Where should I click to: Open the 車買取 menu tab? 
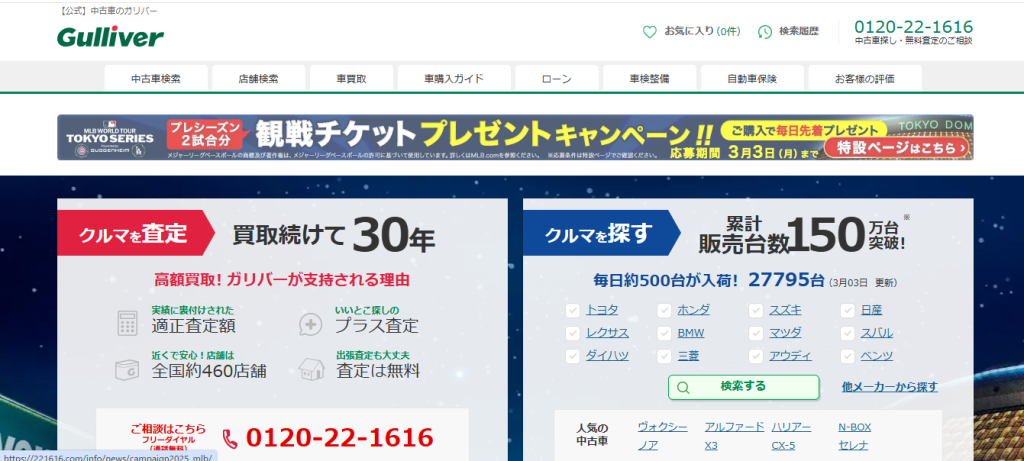(x=351, y=78)
